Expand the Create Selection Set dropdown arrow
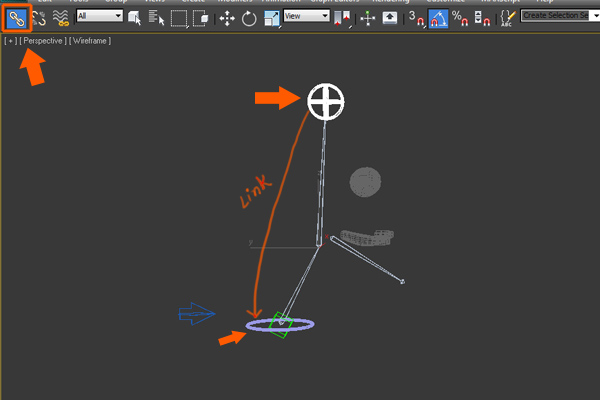 (595, 16)
